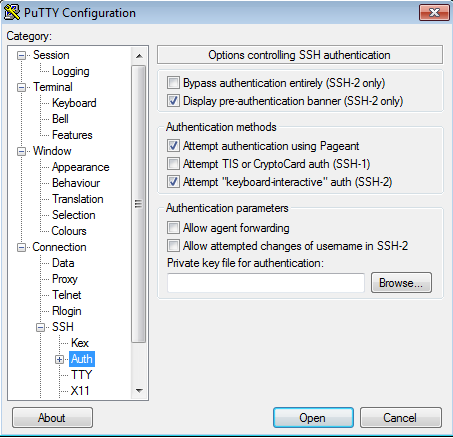Enable Bypass authentication entirely checkbox
The image size is (453, 438).
coord(173,82)
